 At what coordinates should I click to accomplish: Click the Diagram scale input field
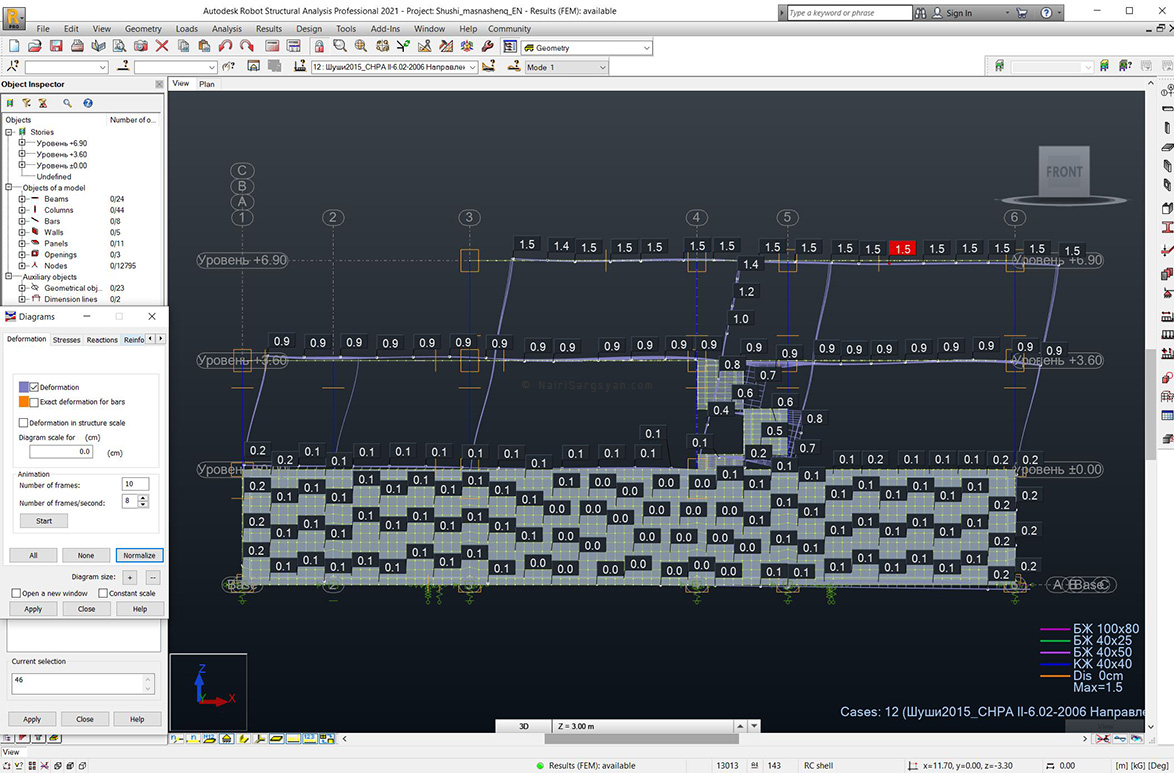[61, 452]
